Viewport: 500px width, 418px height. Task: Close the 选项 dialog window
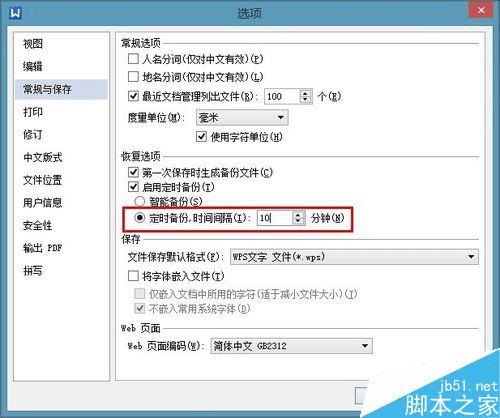pos(481,10)
